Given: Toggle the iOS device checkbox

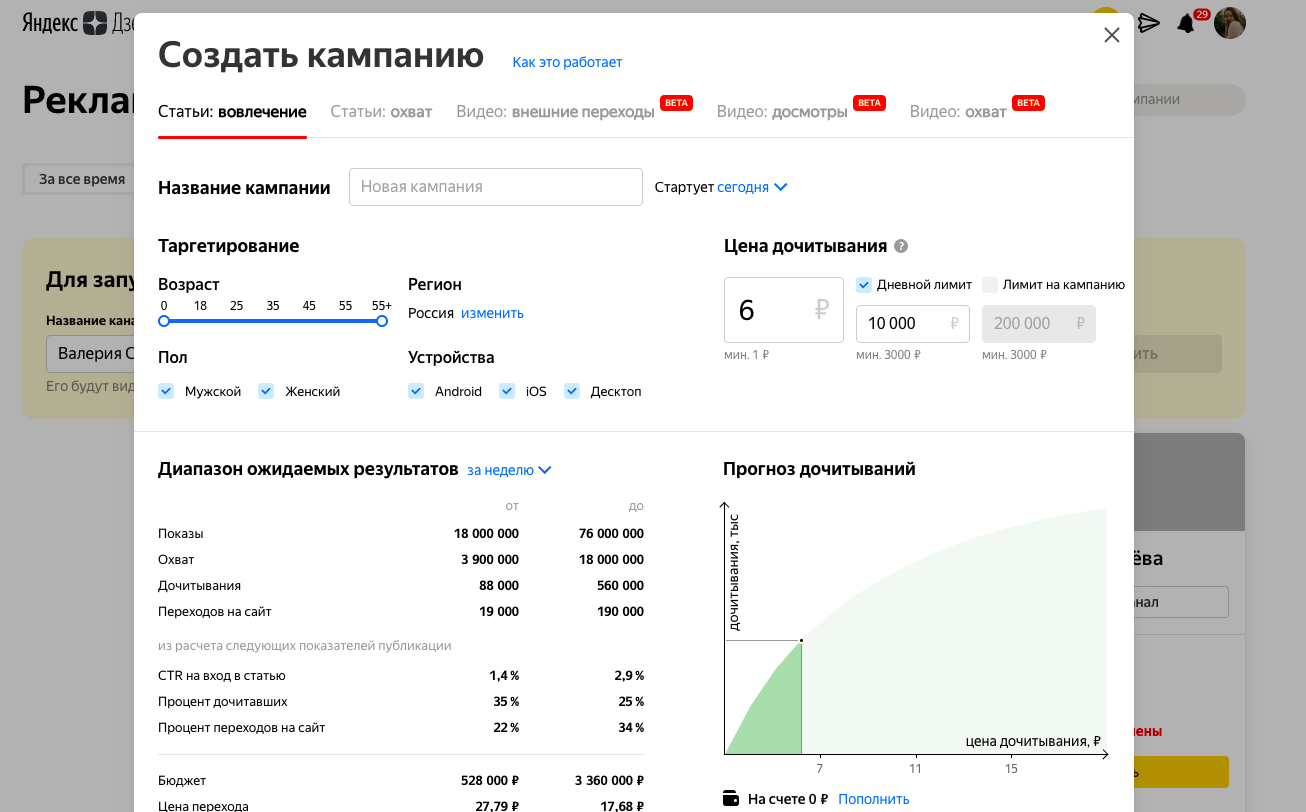Looking at the screenshot, I should point(507,391).
